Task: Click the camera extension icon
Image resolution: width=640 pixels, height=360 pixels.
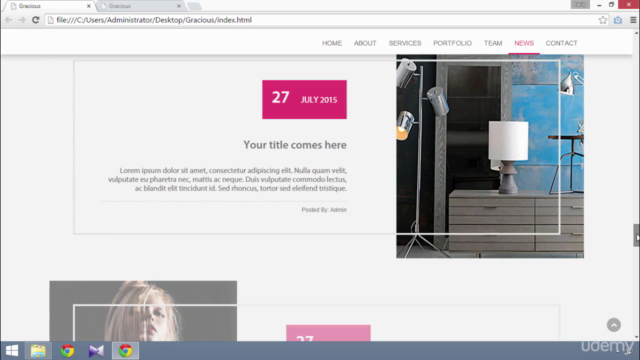Action: [x=618, y=20]
